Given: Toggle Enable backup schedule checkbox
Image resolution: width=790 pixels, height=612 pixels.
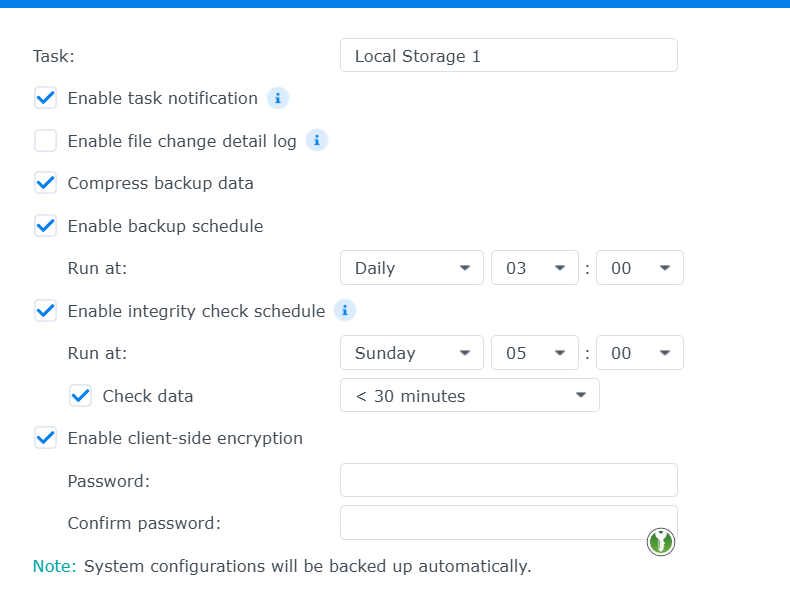Looking at the screenshot, I should pyautogui.click(x=46, y=226).
